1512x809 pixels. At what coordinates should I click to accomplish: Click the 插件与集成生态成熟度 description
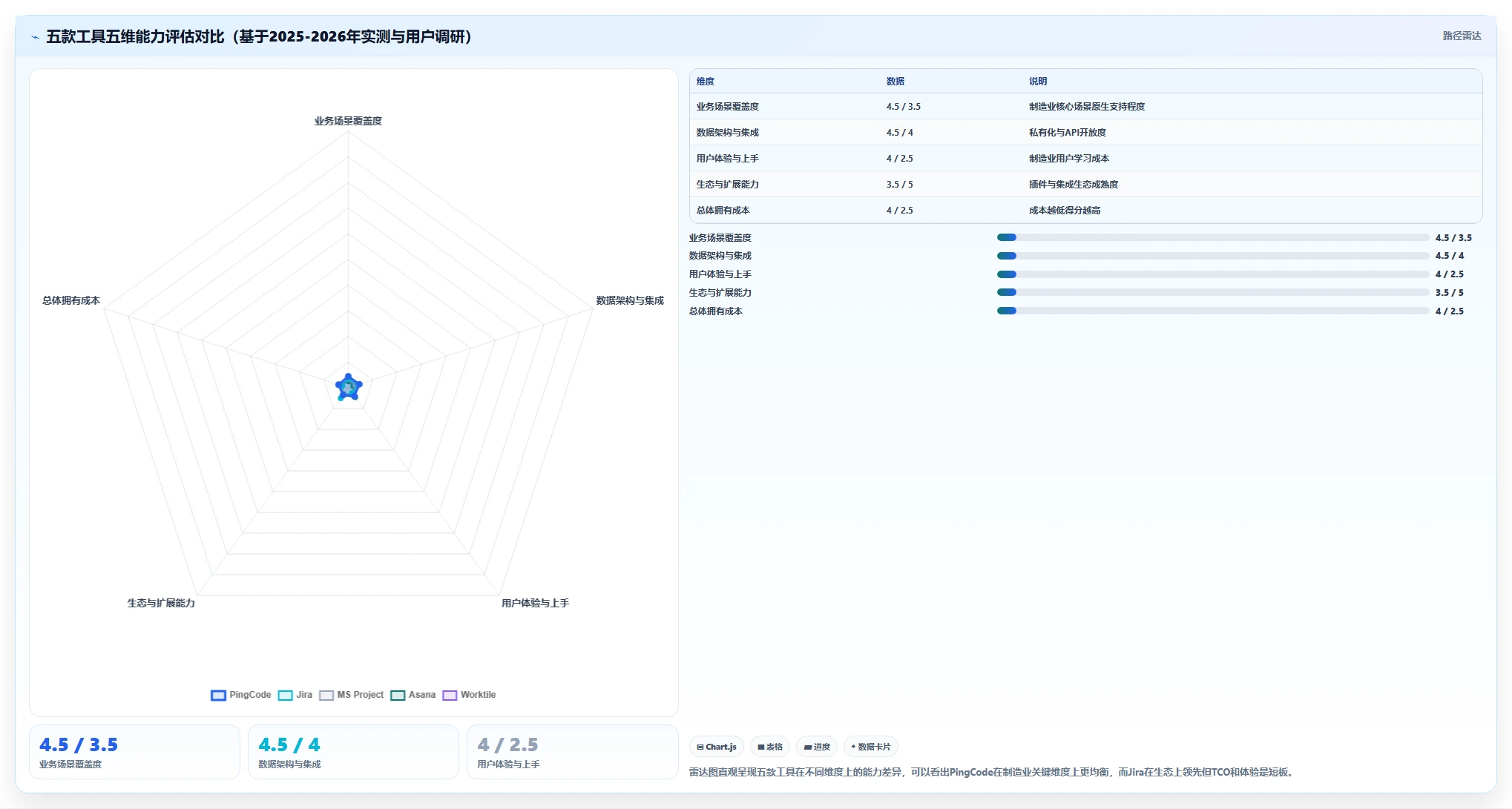coord(1074,185)
